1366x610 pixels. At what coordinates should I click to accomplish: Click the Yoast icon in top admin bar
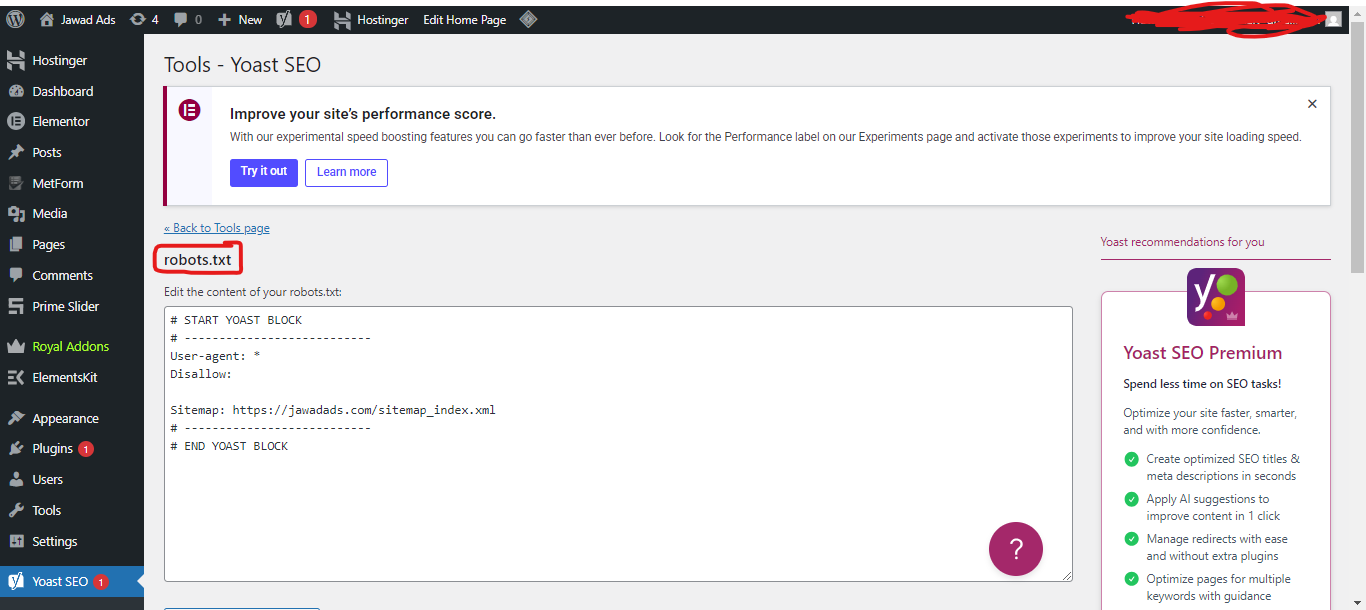[284, 19]
